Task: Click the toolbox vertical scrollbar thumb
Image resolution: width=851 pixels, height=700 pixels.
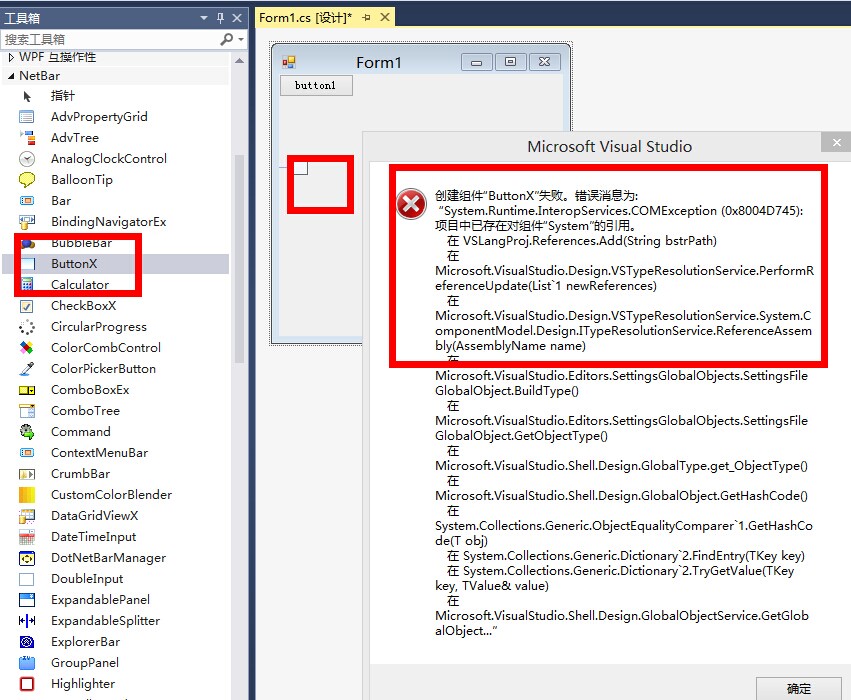Action: (x=239, y=258)
